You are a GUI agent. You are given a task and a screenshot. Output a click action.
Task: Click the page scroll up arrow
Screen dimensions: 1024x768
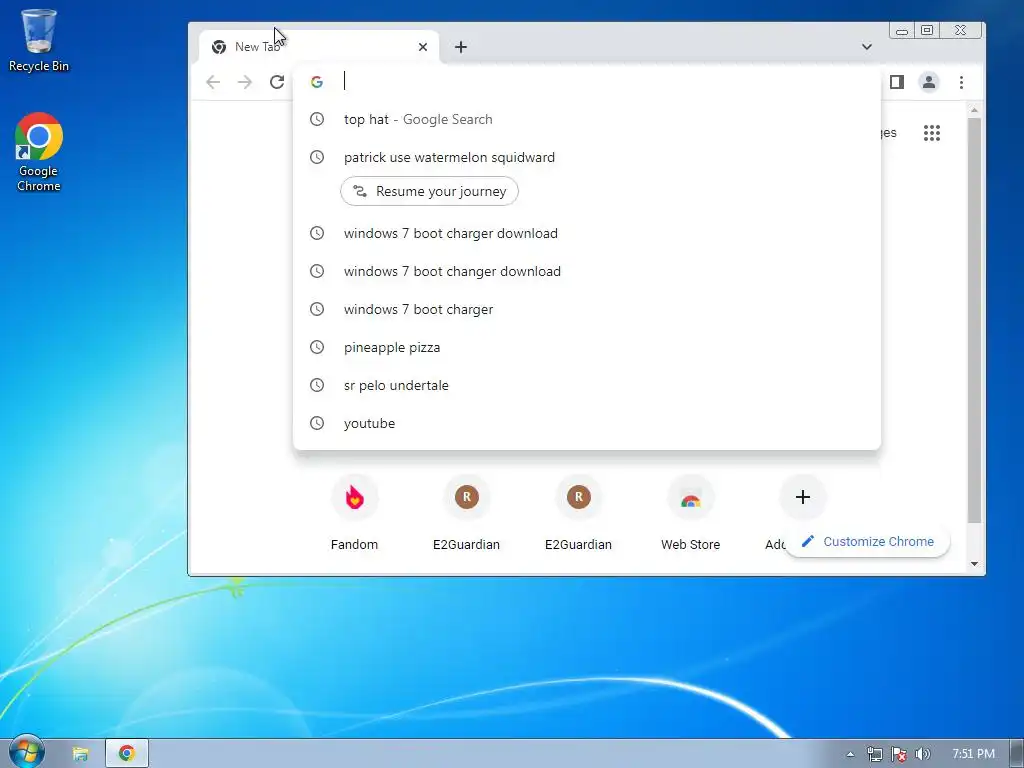[x=974, y=110]
